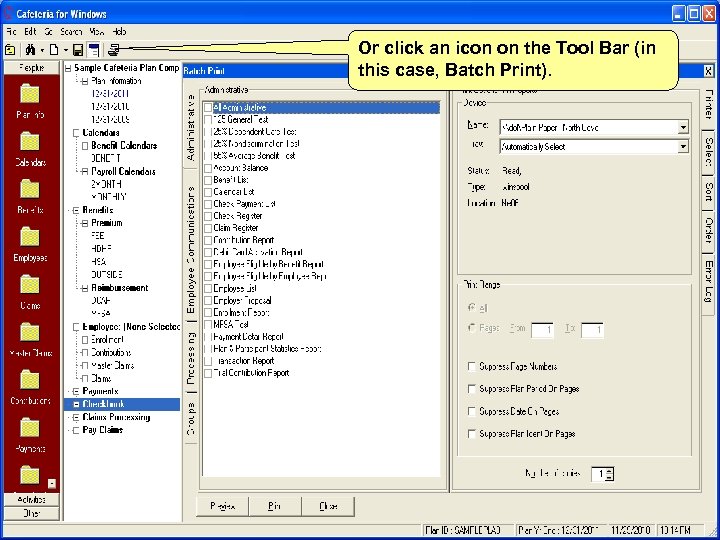Click the Number of Copies stepper arrows

point(609,474)
